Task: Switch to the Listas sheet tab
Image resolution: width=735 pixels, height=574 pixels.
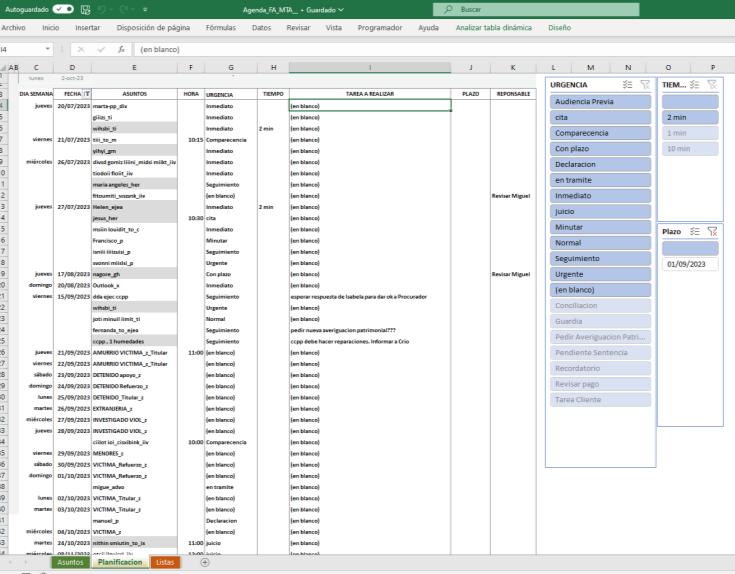Action: (165, 562)
